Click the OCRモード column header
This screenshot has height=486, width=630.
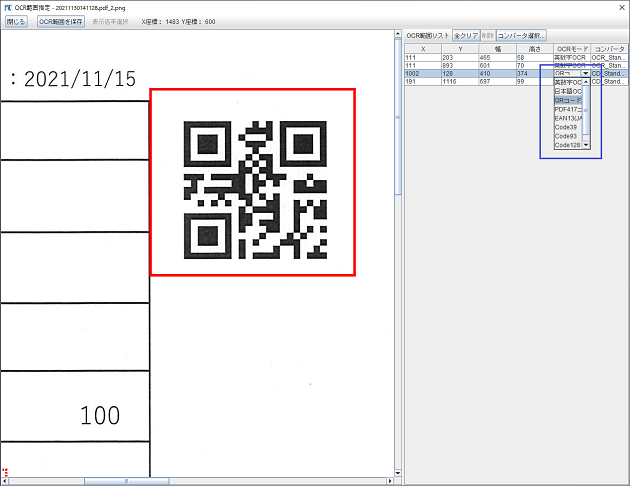coord(572,49)
